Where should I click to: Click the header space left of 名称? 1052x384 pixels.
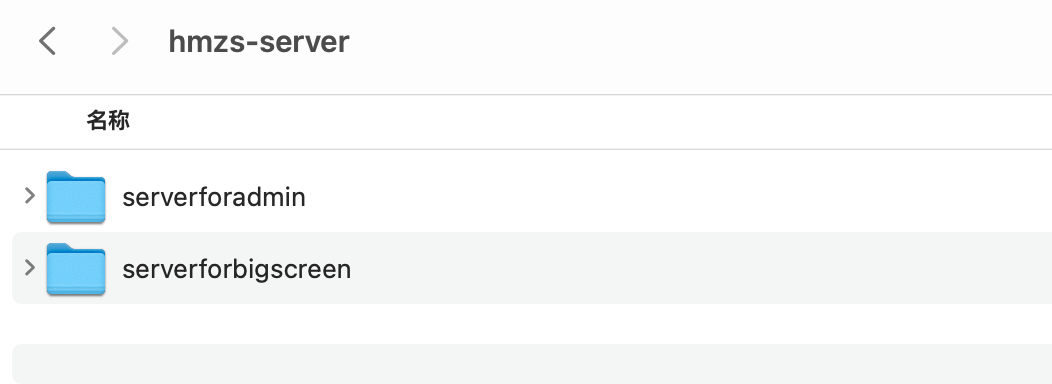click(42, 122)
